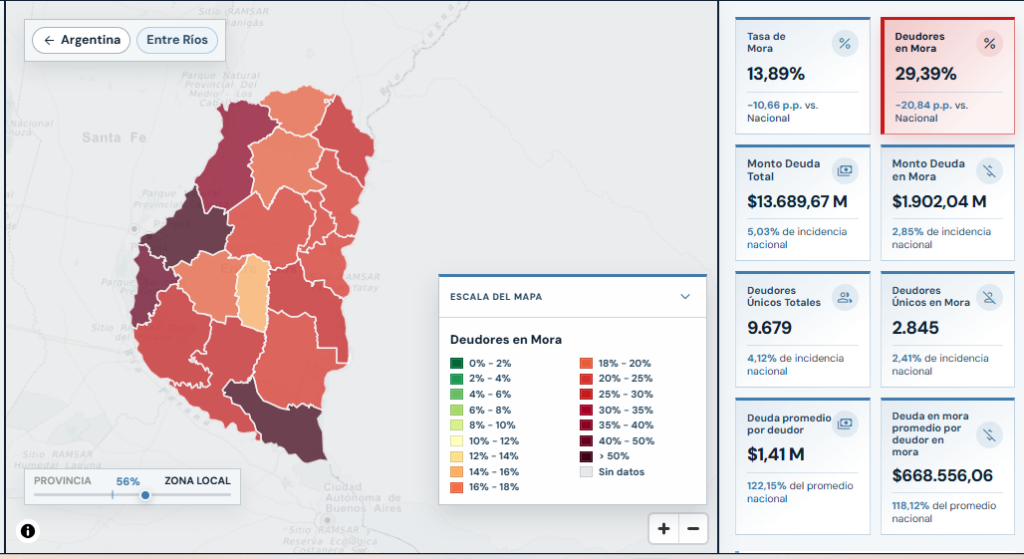Click the percent icon on the Deudores en Mora card
Image resolution: width=1024 pixels, height=559 pixels.
[990, 44]
